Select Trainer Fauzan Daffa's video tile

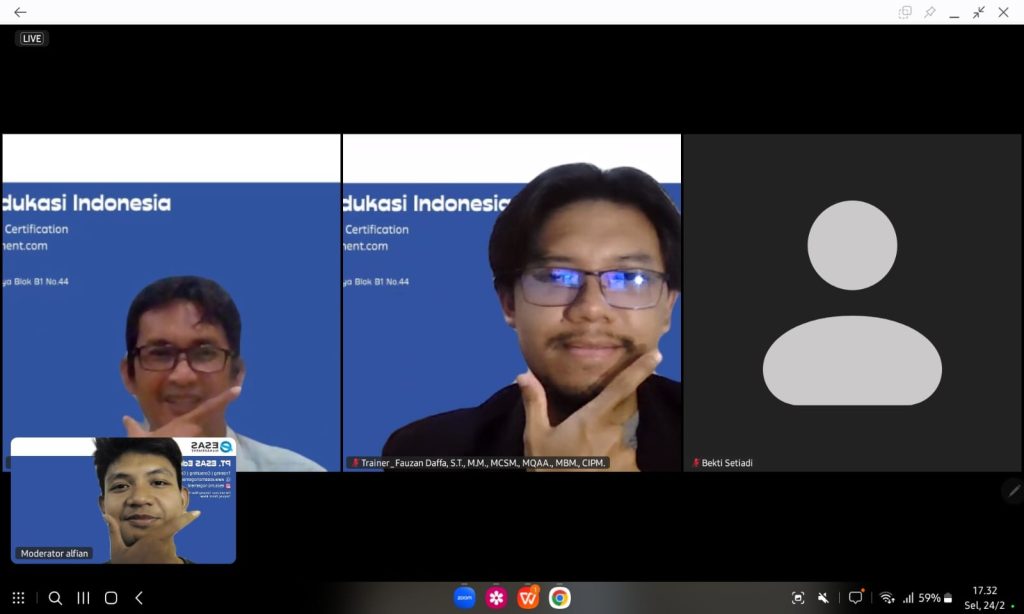(x=511, y=302)
